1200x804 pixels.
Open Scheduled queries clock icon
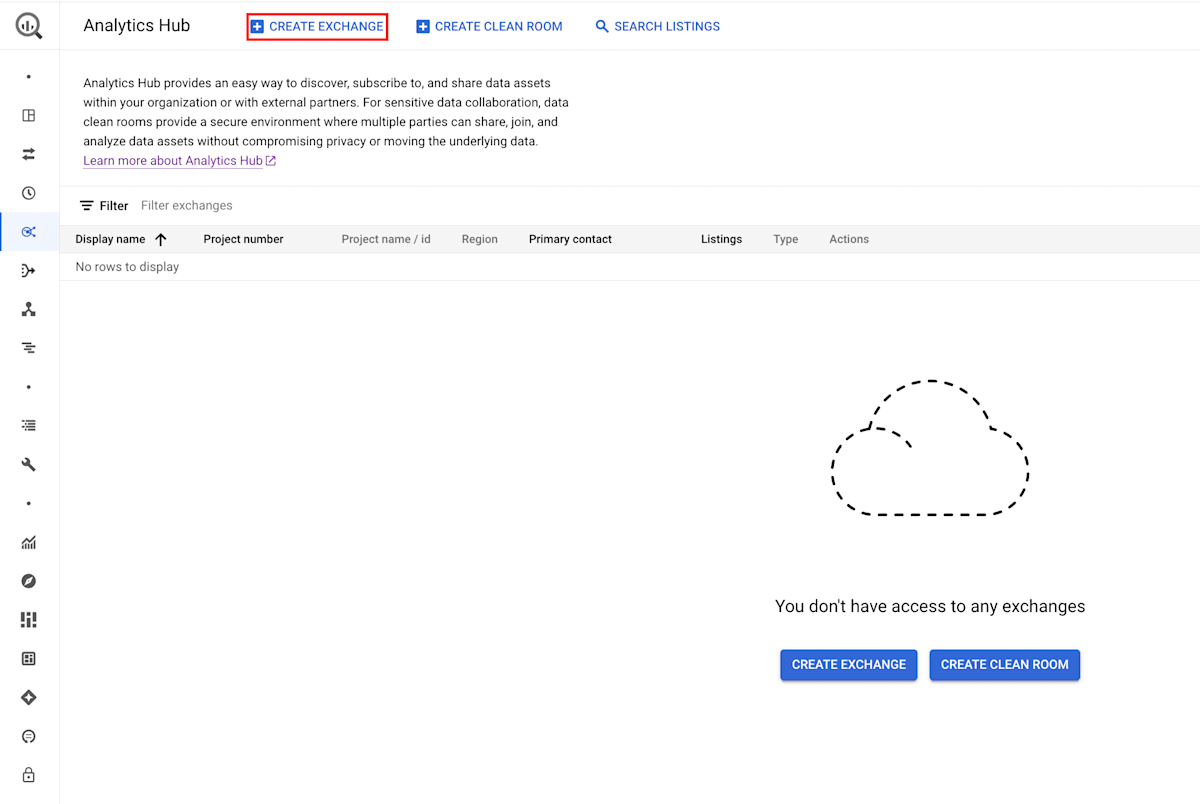point(29,193)
